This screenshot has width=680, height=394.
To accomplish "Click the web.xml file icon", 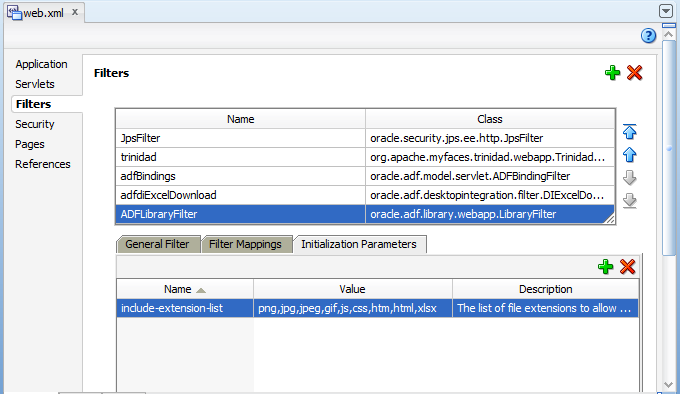I will [x=14, y=13].
